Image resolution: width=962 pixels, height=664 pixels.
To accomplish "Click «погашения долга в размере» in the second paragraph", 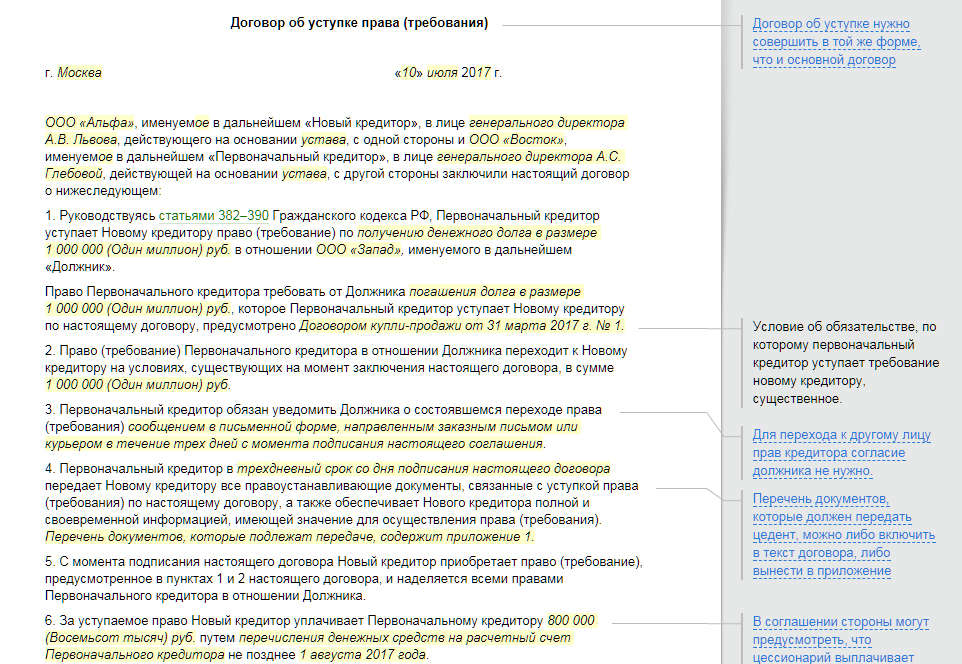I will tap(494, 292).
